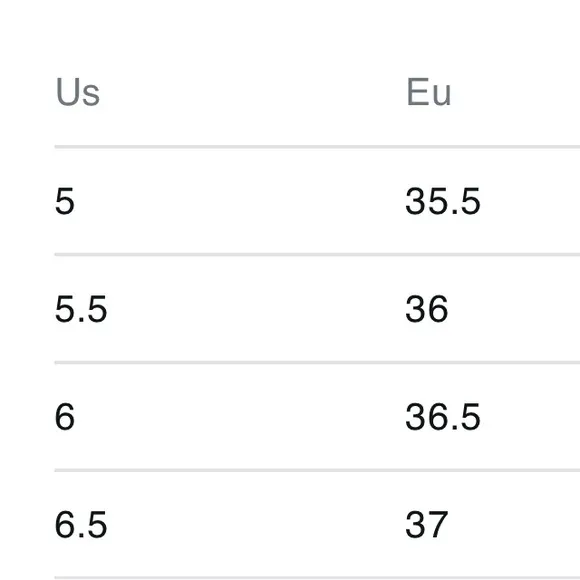
Task: Click divider line beneath the 35.5 row
Action: click(x=317, y=255)
